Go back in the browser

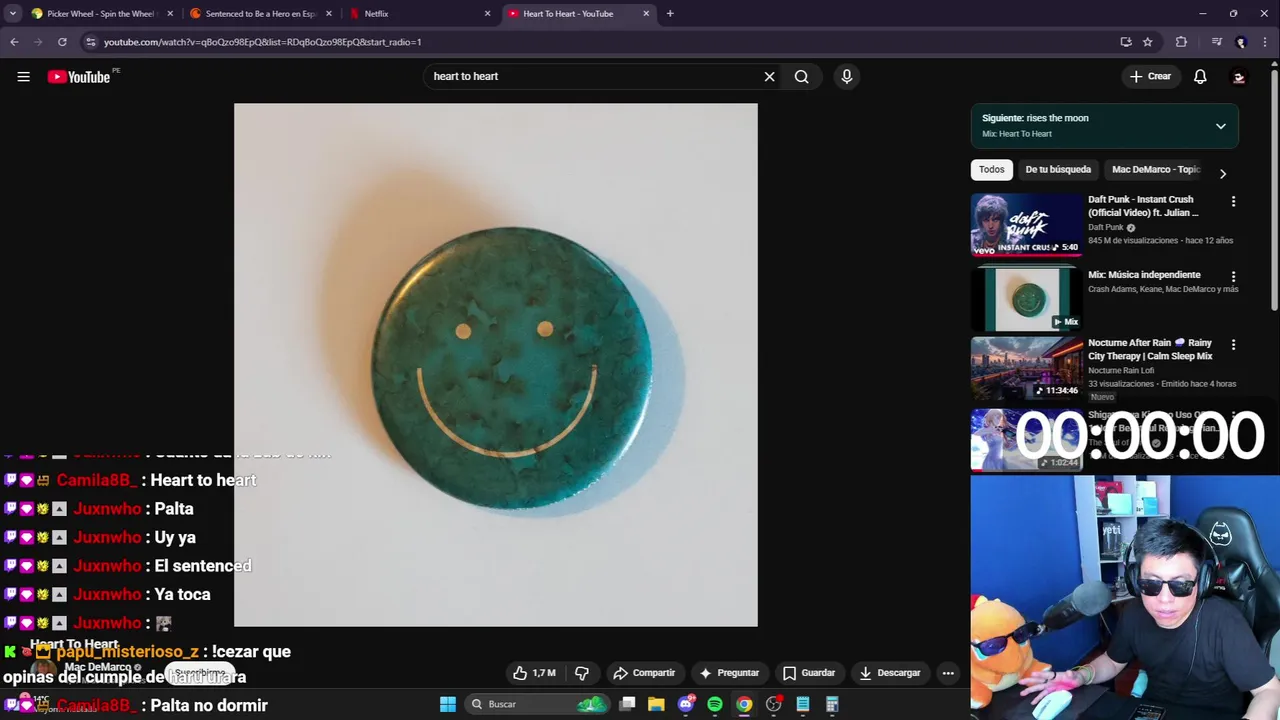point(14,42)
